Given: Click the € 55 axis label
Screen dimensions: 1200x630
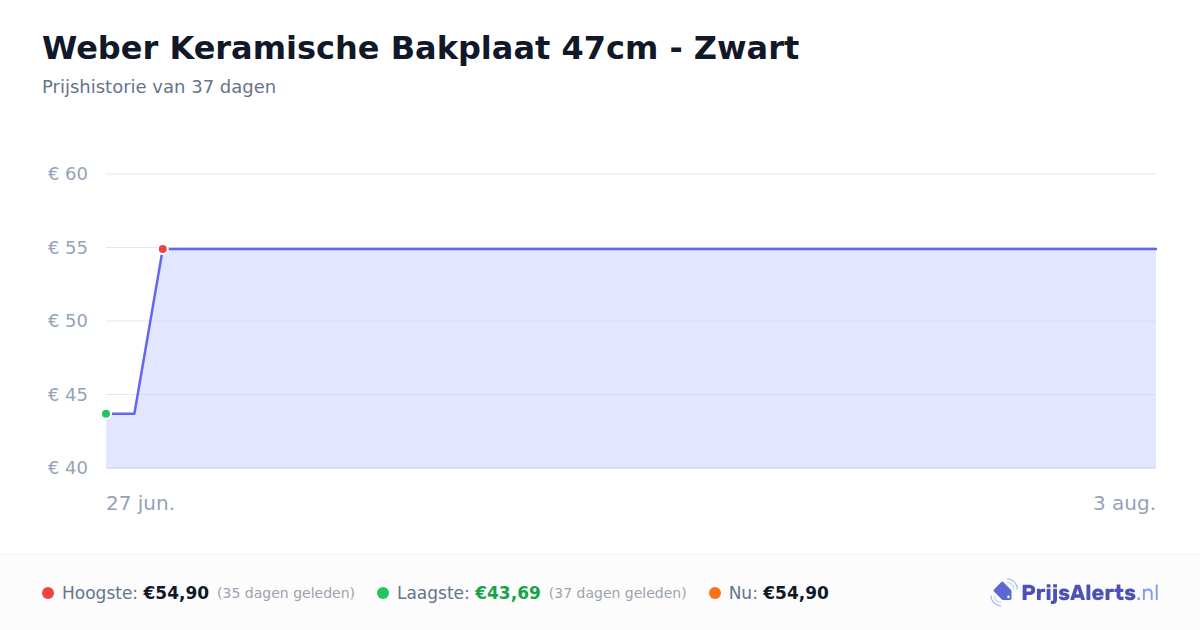Looking at the screenshot, I should tap(68, 247).
